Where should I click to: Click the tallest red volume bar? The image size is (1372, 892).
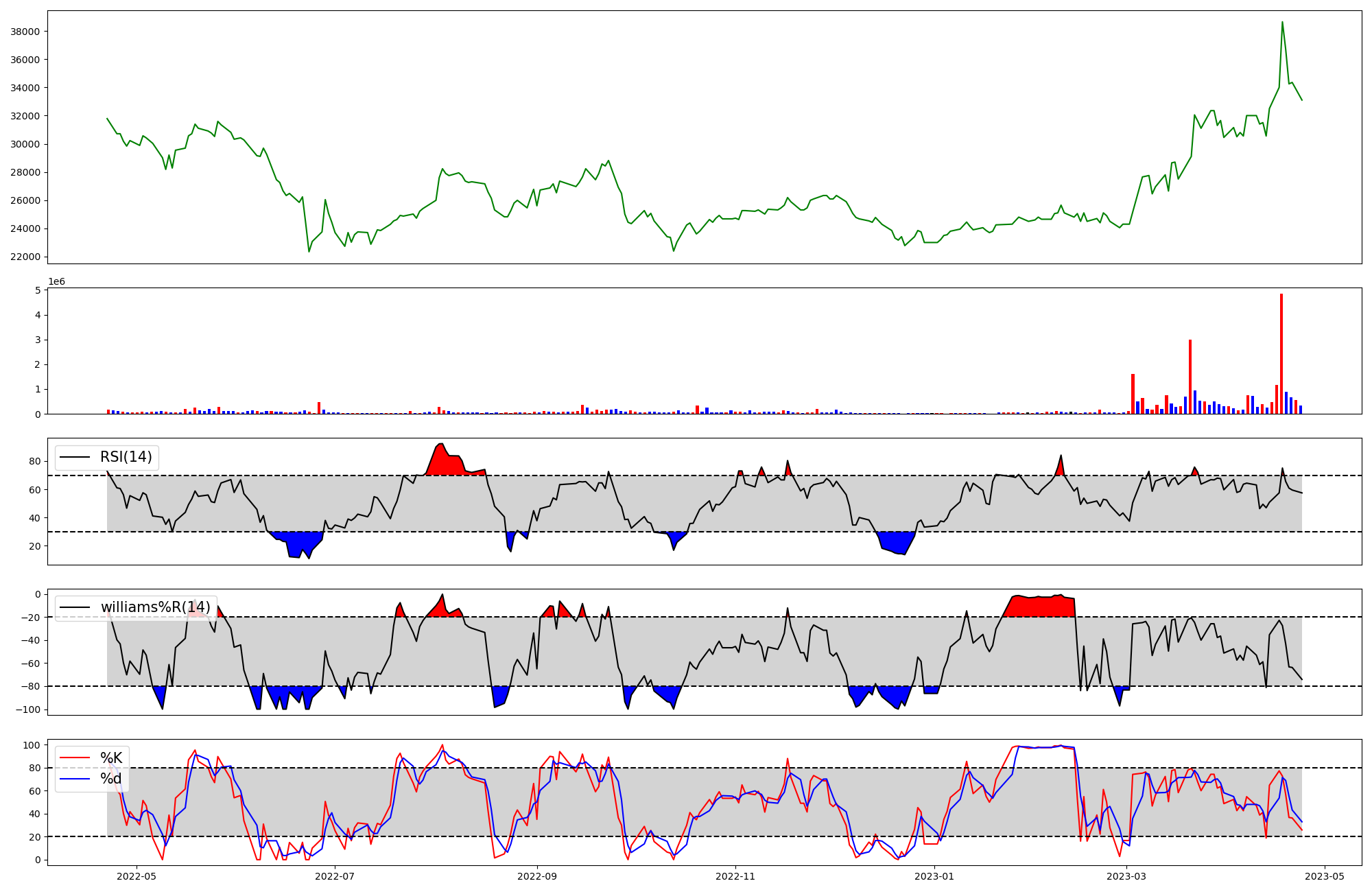(x=1281, y=353)
